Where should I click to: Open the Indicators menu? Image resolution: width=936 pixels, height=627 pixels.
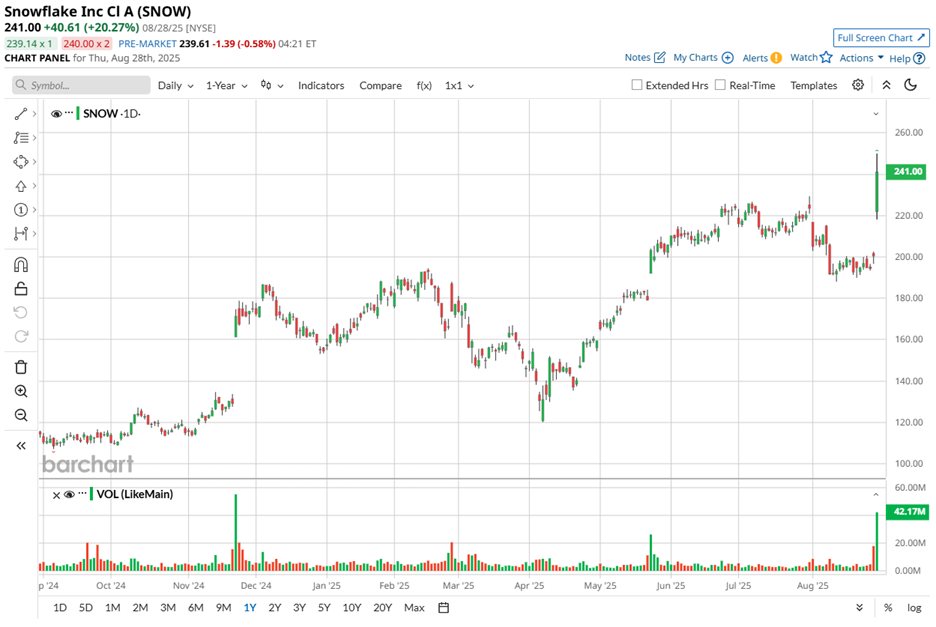[x=321, y=85]
